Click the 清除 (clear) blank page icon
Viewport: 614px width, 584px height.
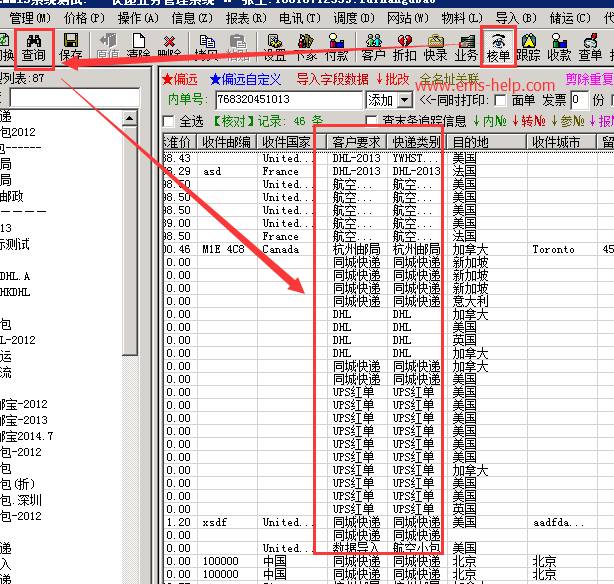[x=138, y=48]
